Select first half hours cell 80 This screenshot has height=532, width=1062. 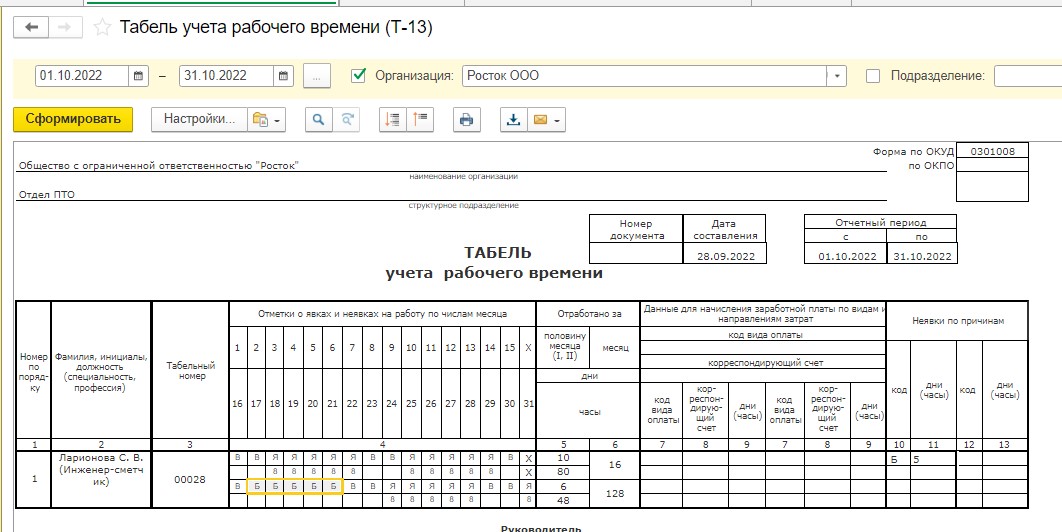click(563, 472)
